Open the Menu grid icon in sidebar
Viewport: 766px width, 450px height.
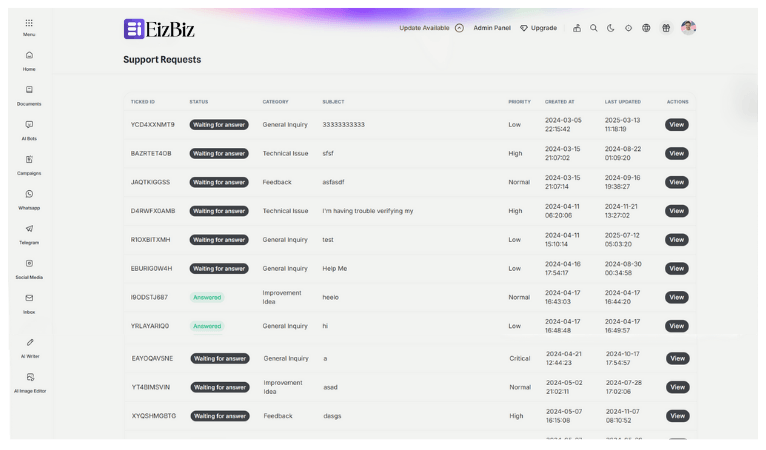(29, 23)
